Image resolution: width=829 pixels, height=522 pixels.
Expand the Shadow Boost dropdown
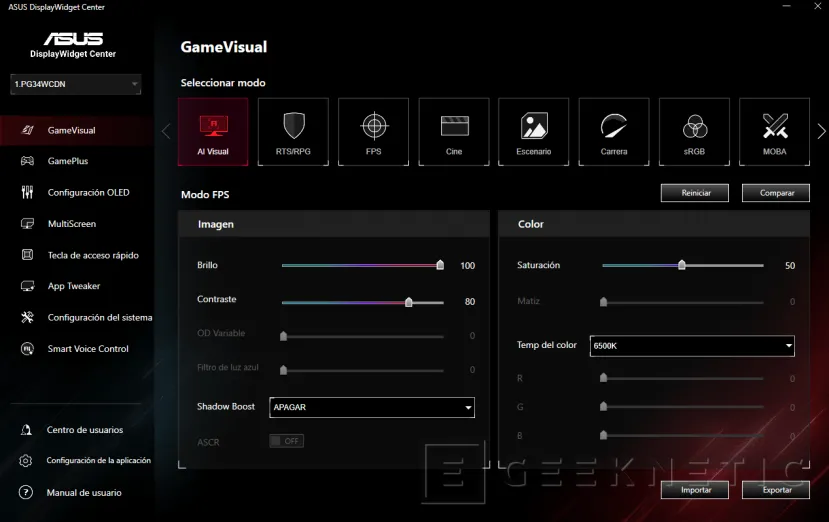pyautogui.click(x=372, y=407)
